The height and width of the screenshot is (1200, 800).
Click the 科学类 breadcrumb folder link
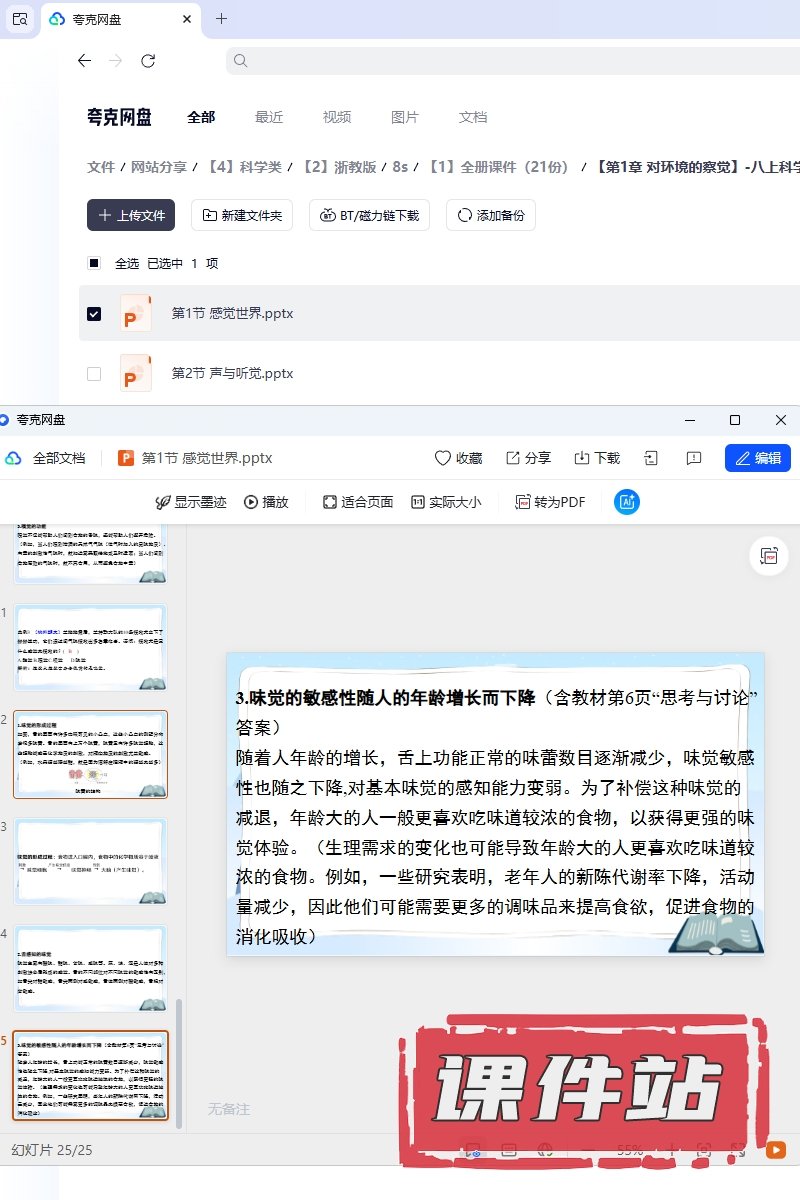click(243, 167)
